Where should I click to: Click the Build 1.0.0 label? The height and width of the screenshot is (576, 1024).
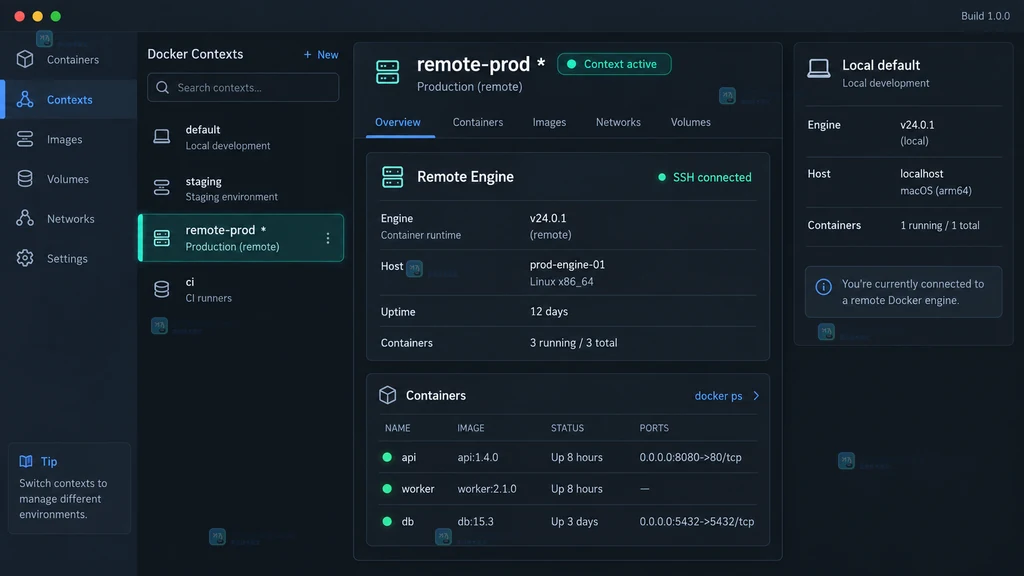pyautogui.click(x=985, y=16)
